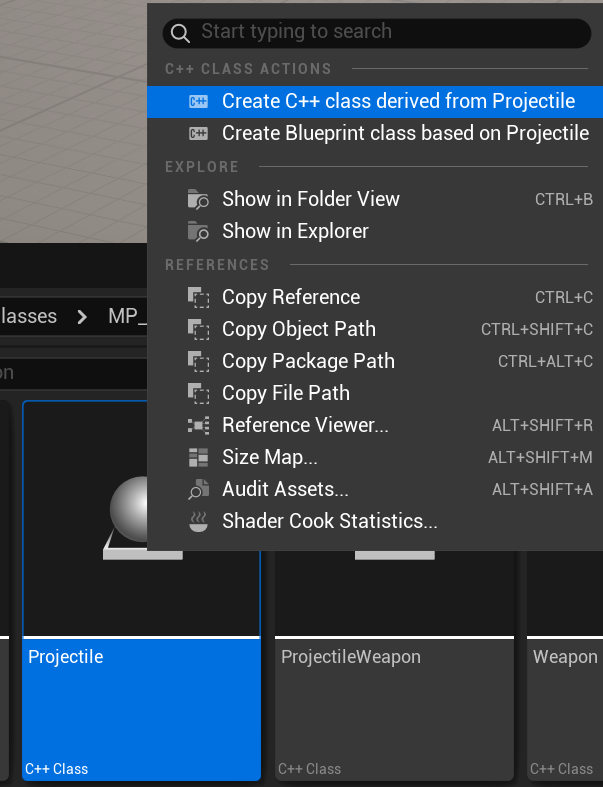Click the 'C++ Class' label on the Projectile tile
This screenshot has width=603, height=787.
pyautogui.click(x=57, y=769)
